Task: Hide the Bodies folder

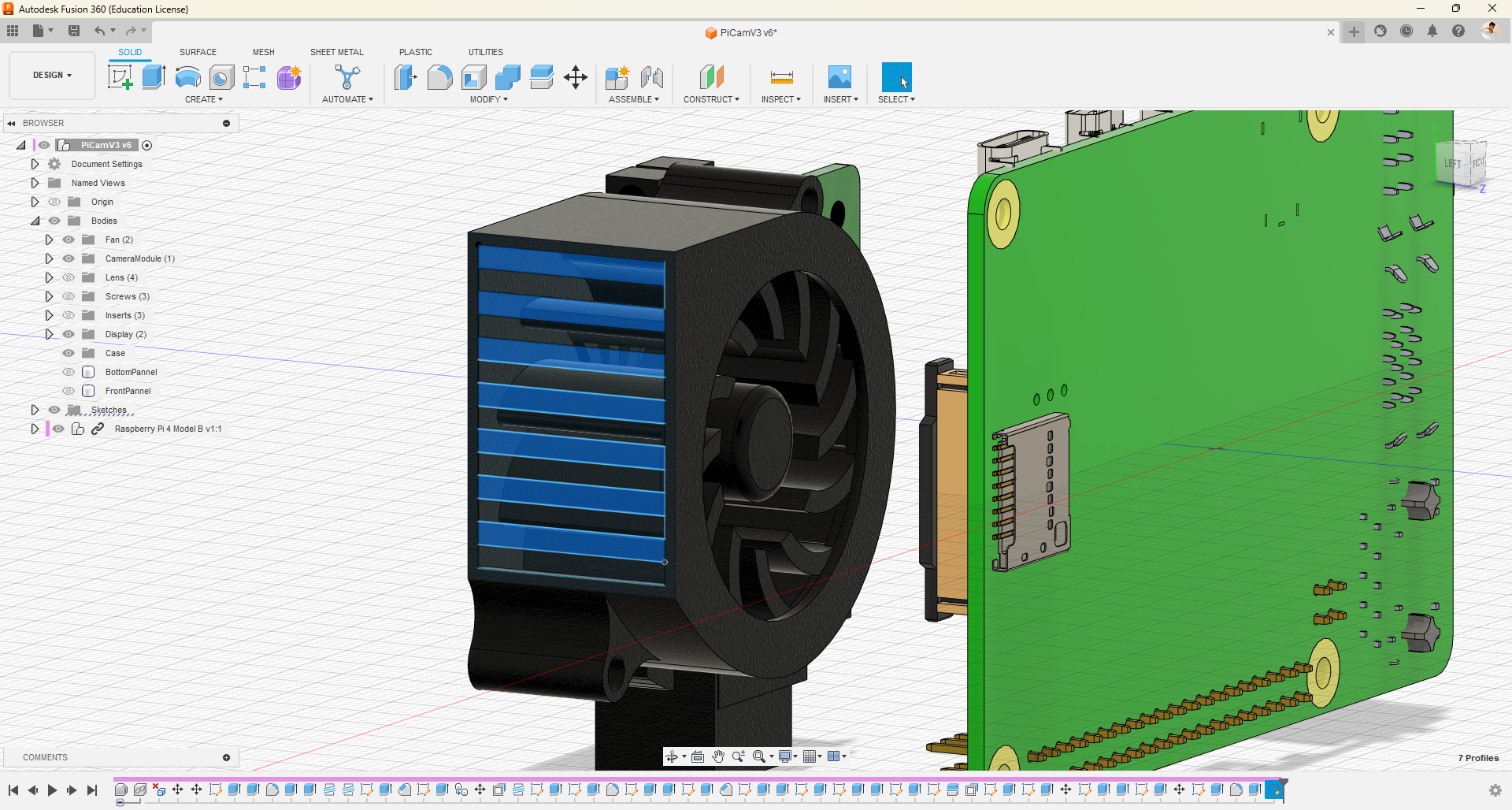Action: pos(54,221)
